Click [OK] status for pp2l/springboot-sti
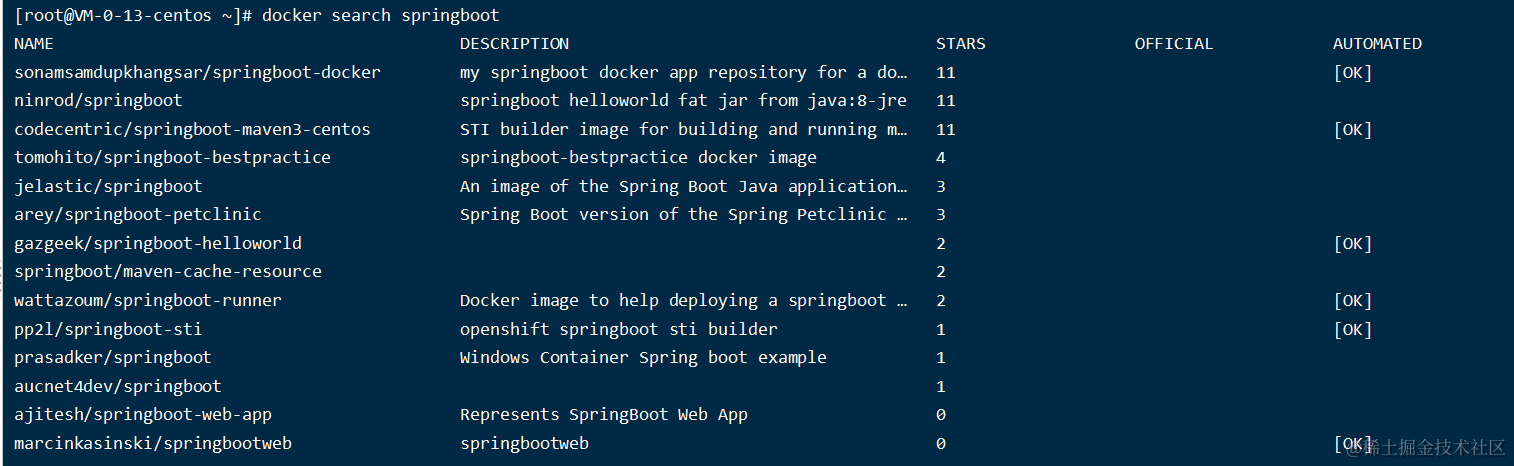Image resolution: width=1514 pixels, height=466 pixels. coord(1352,329)
